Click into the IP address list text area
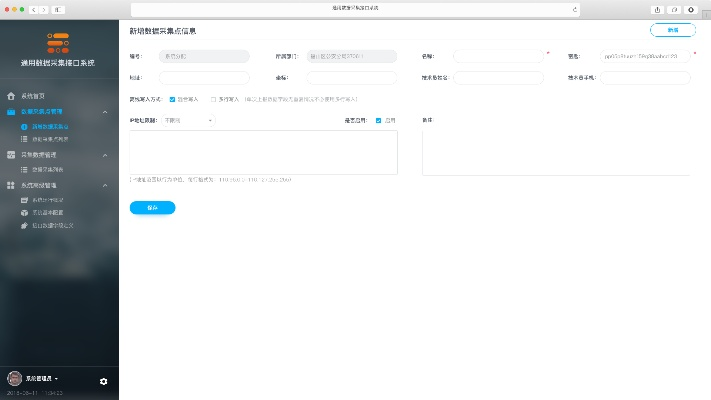The image size is (711, 400). tap(263, 152)
